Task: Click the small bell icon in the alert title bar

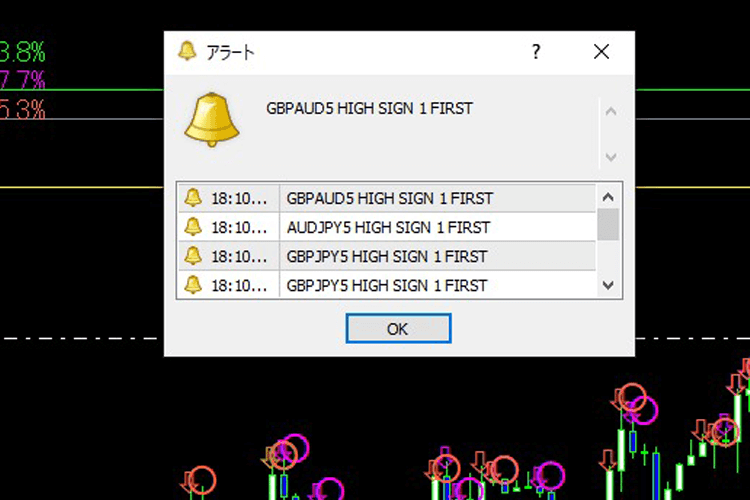Action: [186, 52]
